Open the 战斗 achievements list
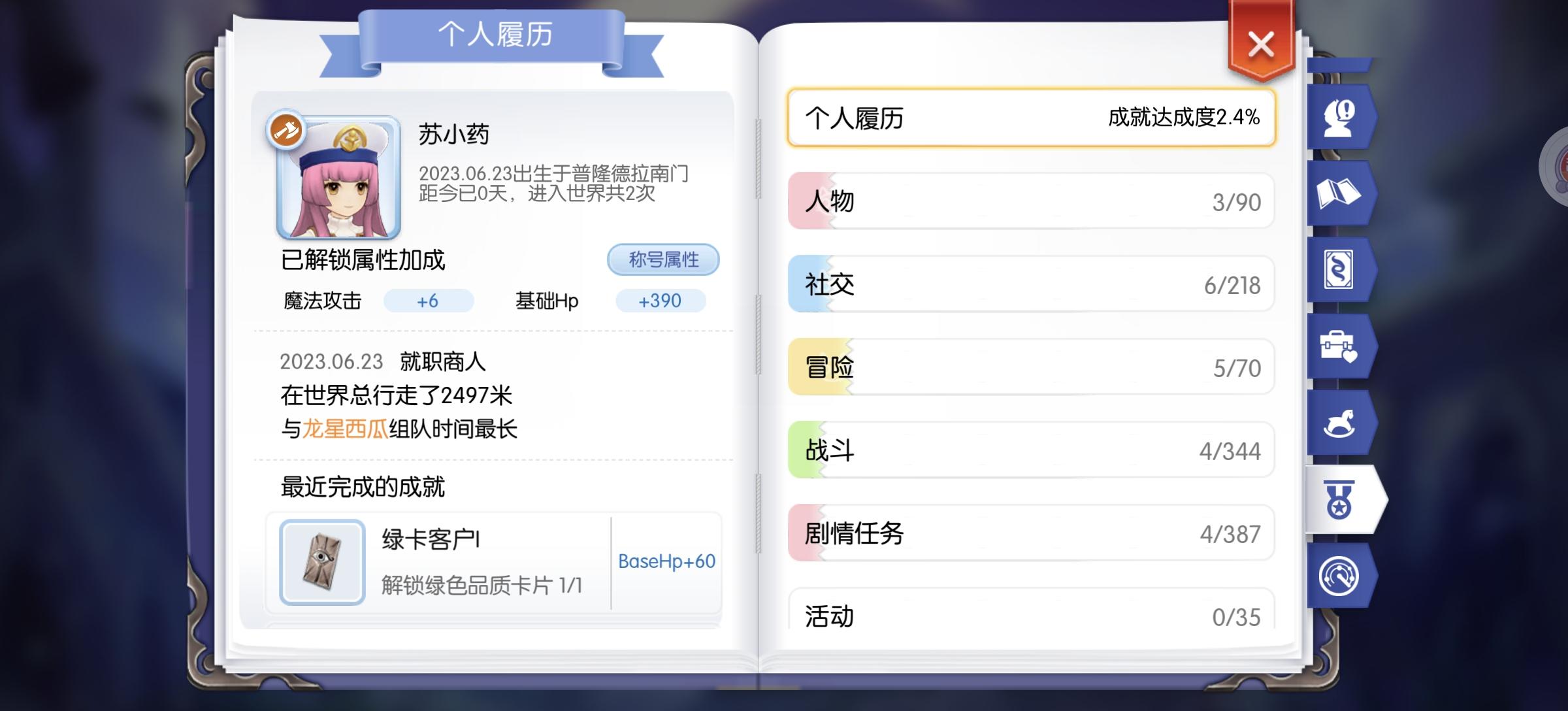Screen dimensions: 1568x711 [x=1031, y=450]
